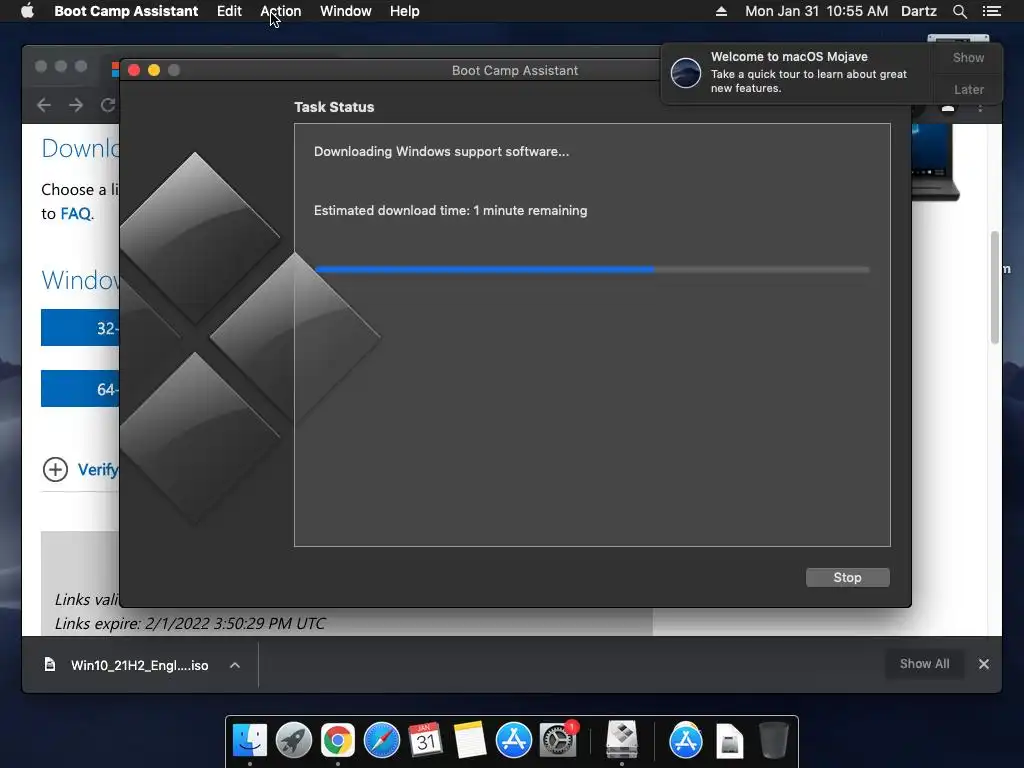
Task: Open System Preferences from the Dock
Action: (x=557, y=740)
